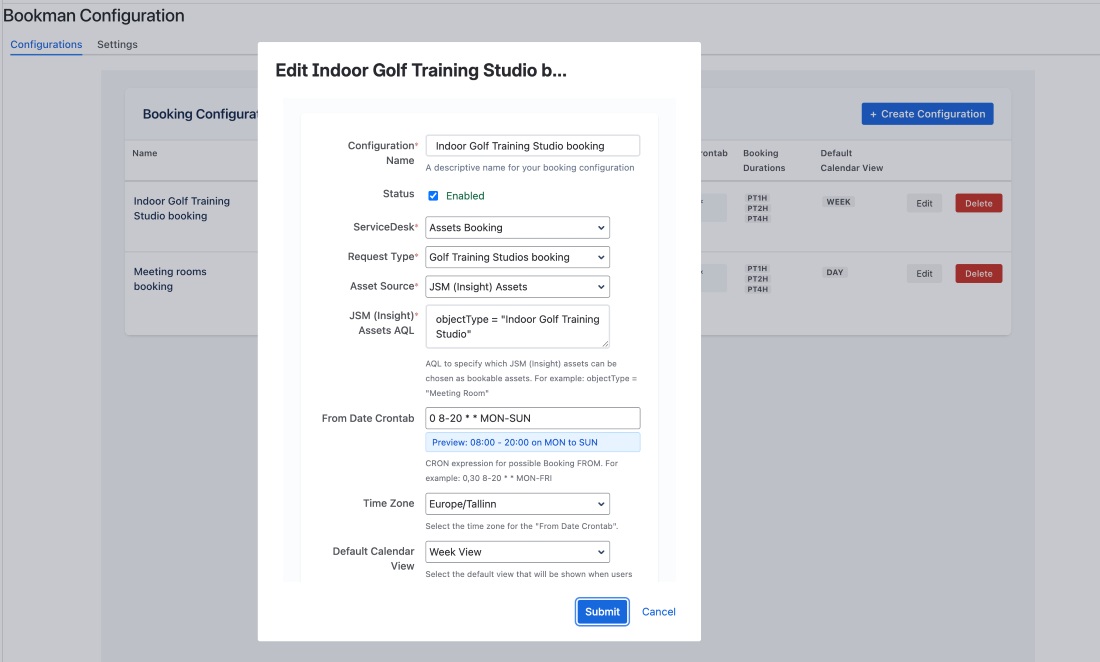Screen dimensions: 1100x662
Task: Submit the edited configuration
Action: point(602,612)
